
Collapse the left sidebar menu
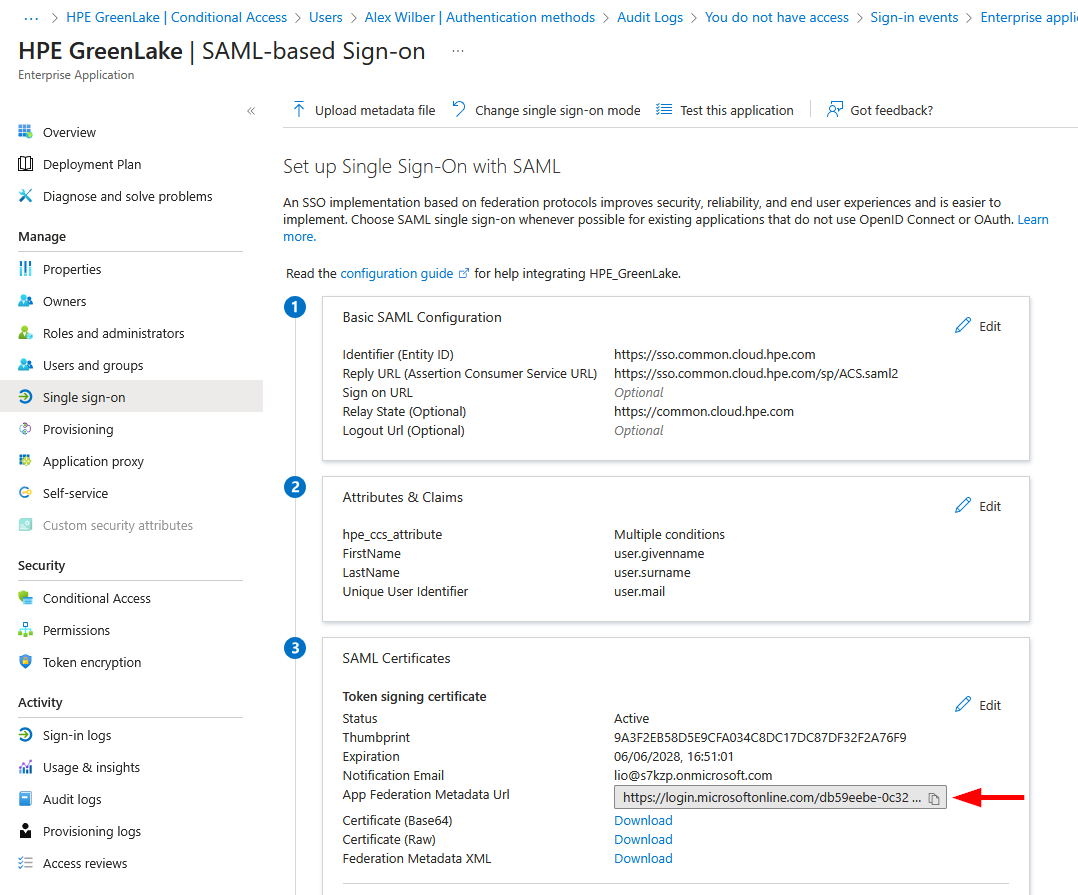point(251,111)
